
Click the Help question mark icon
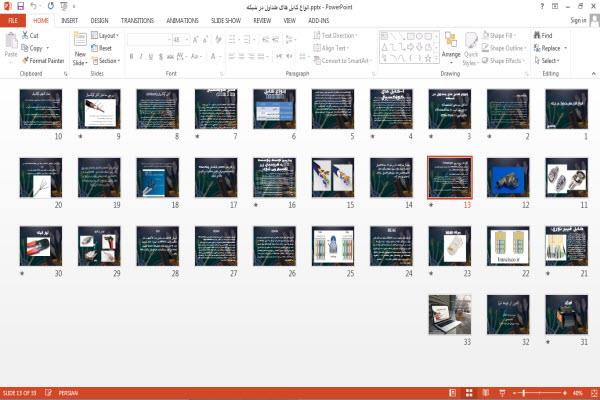coord(542,7)
